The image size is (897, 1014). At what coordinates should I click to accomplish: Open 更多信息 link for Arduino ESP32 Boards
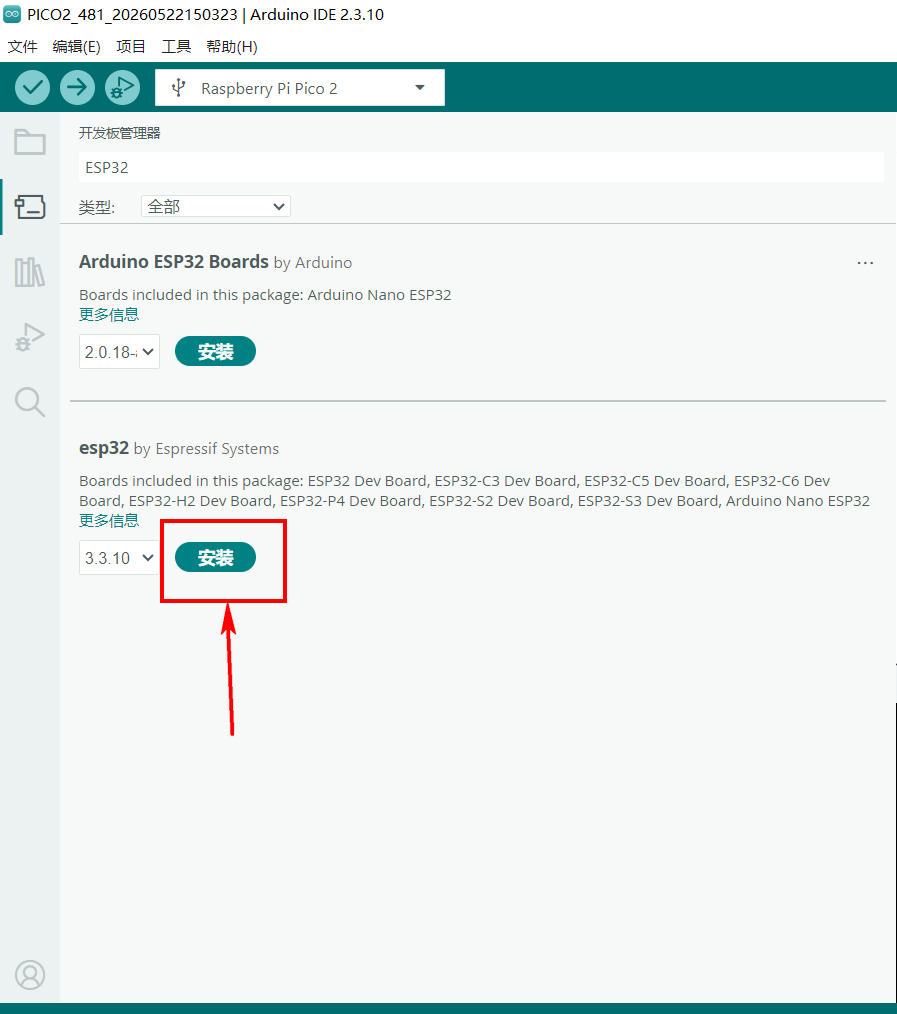(109, 315)
